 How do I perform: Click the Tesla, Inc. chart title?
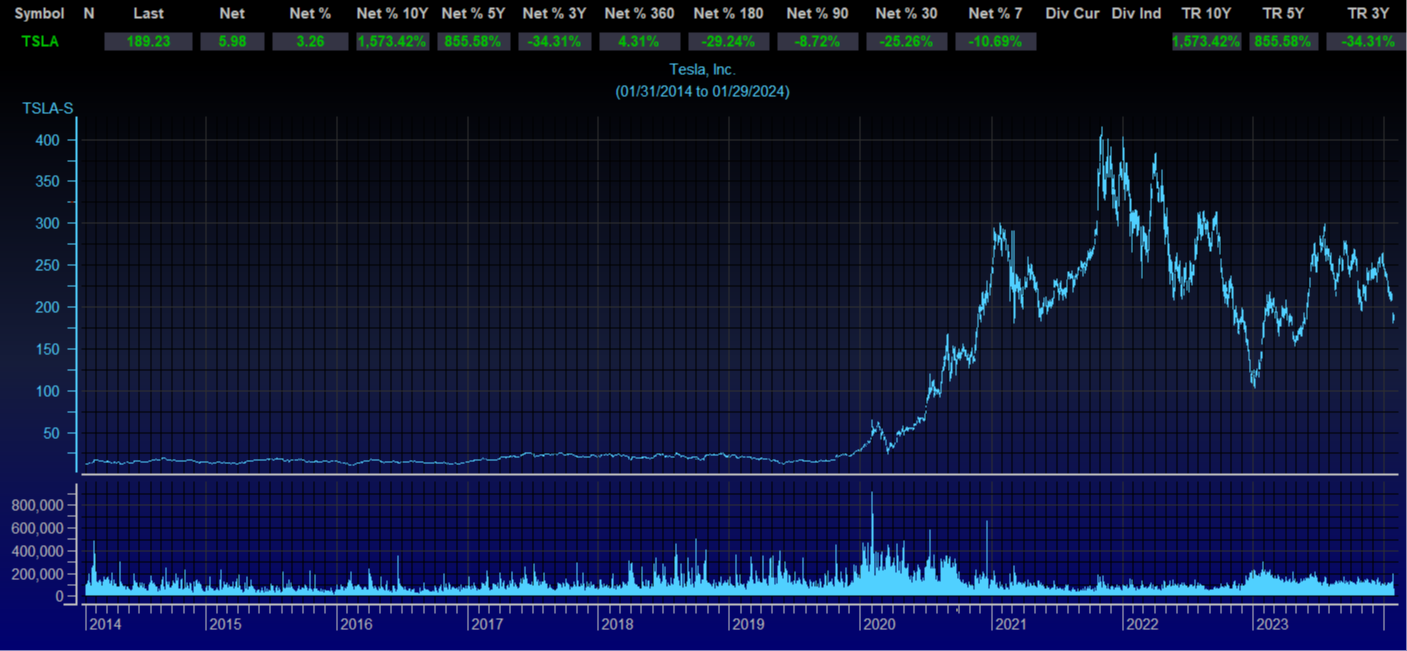pyautogui.click(x=703, y=70)
